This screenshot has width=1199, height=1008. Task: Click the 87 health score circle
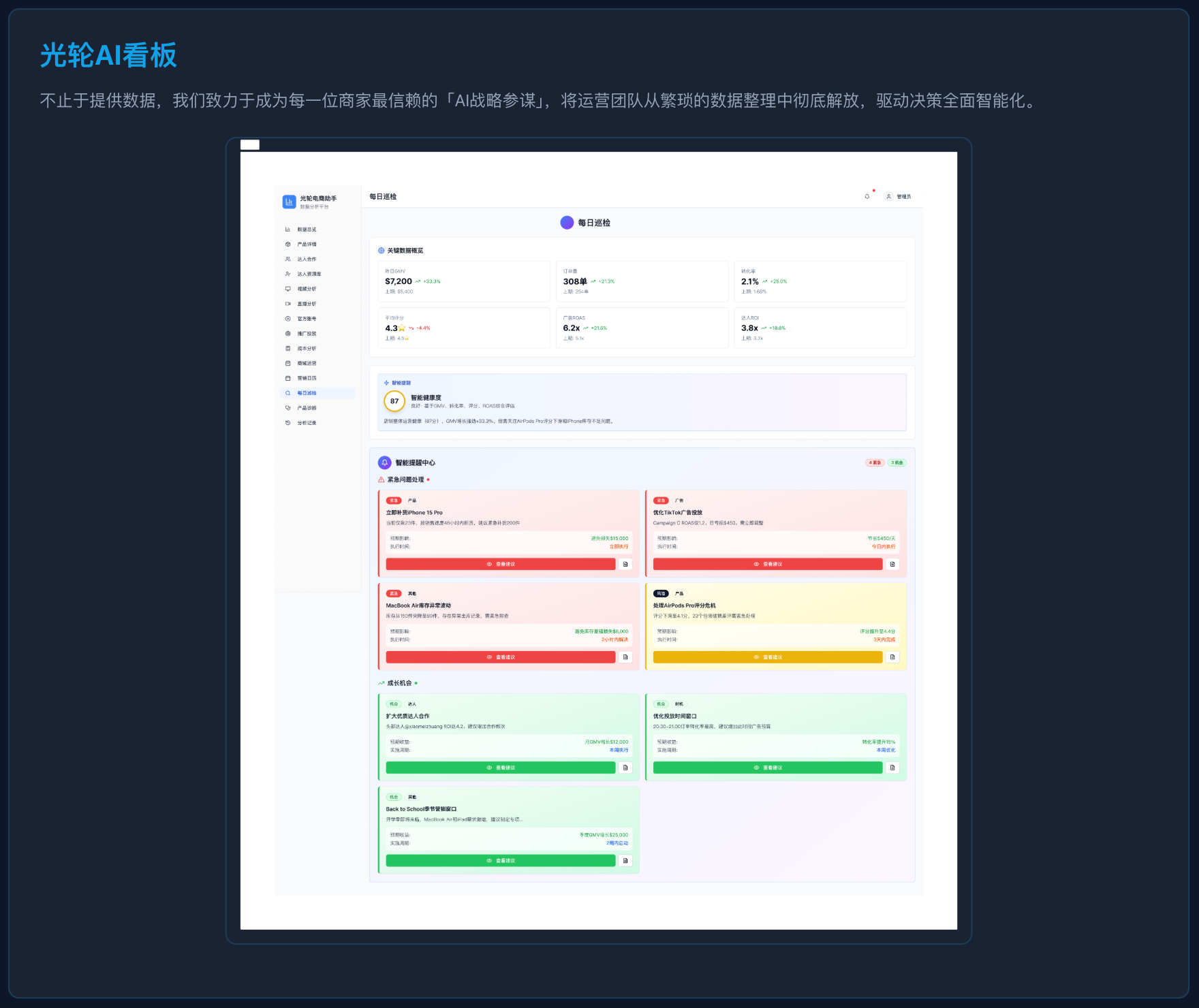tap(394, 401)
